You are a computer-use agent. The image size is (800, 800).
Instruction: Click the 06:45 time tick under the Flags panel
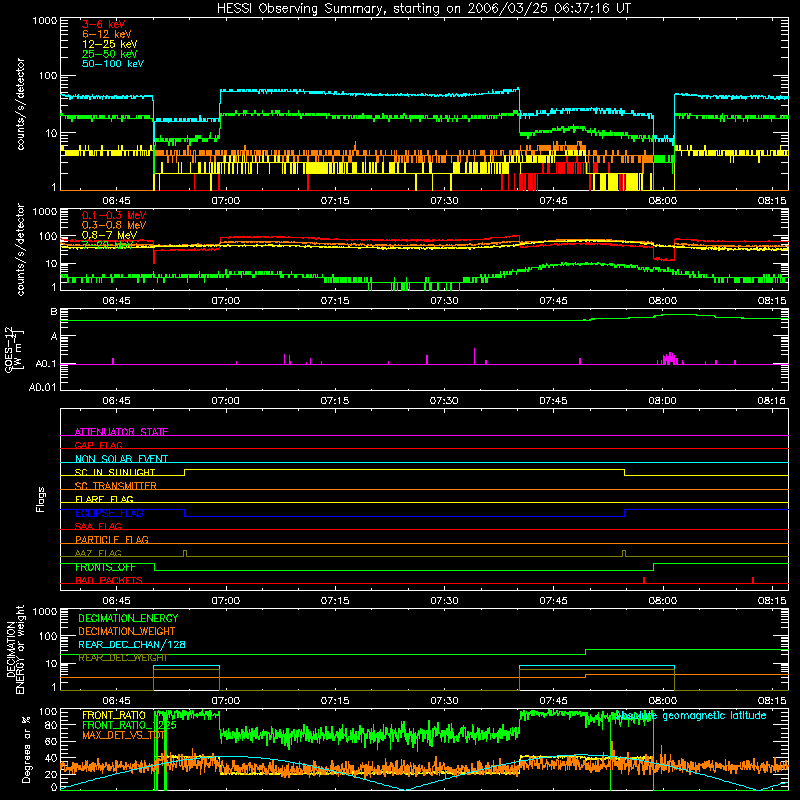pos(116,601)
